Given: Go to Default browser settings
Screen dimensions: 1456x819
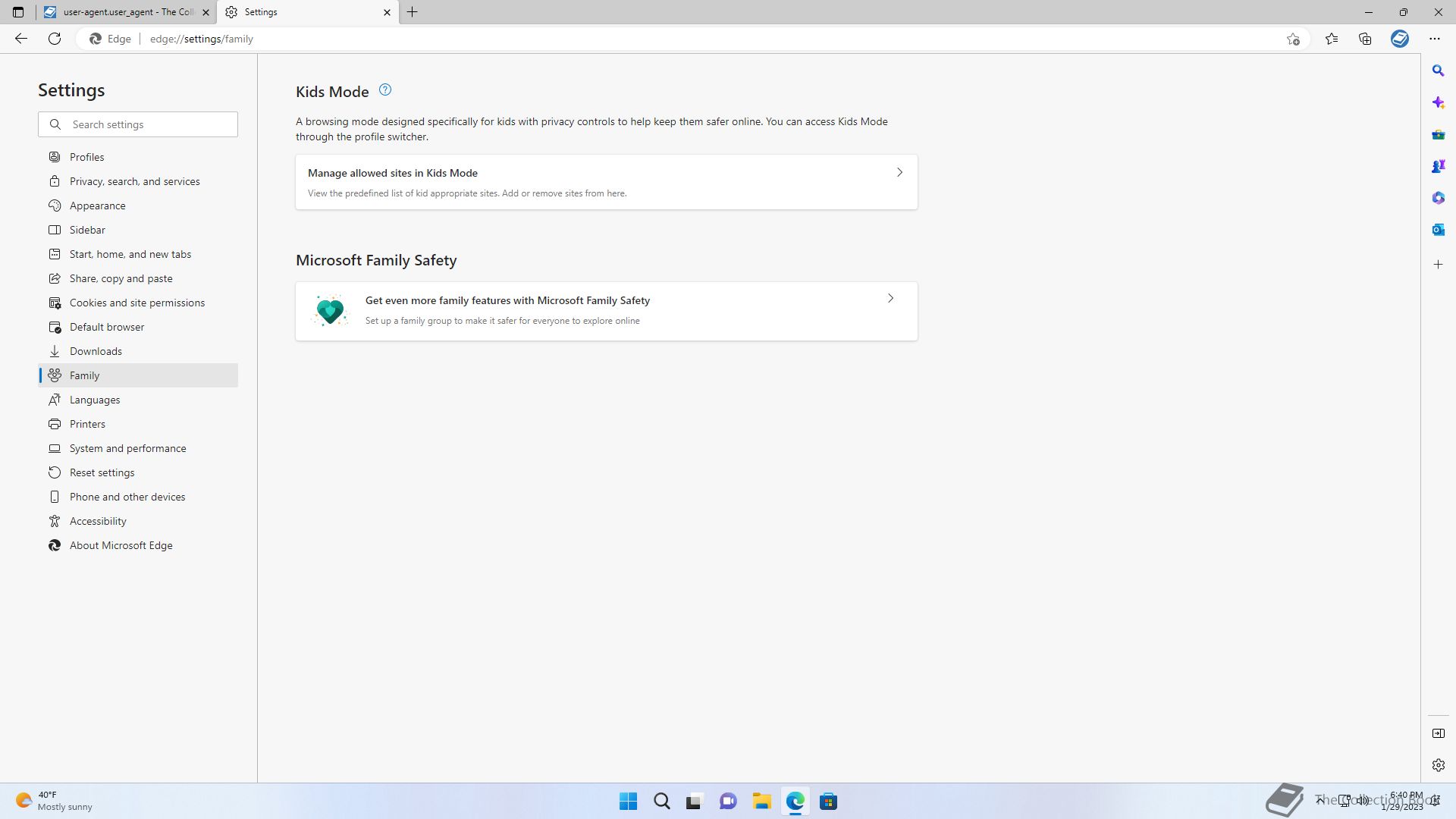Looking at the screenshot, I should click(138, 327).
